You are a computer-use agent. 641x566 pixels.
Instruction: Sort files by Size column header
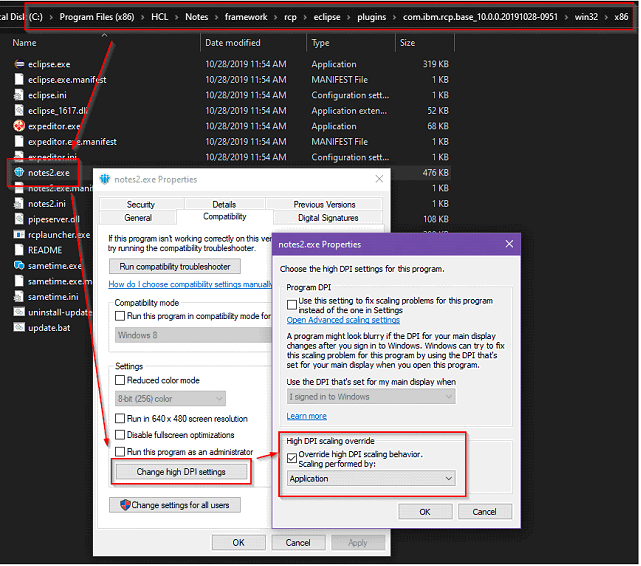408,43
